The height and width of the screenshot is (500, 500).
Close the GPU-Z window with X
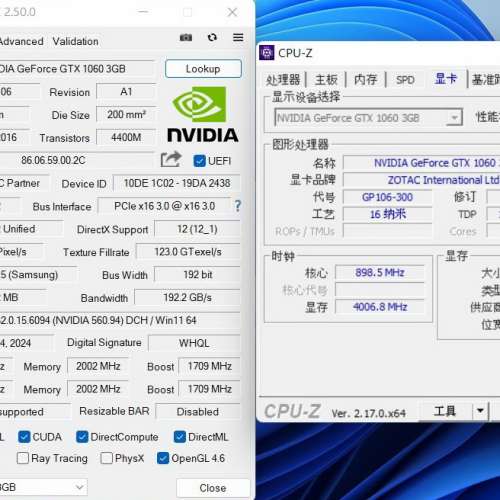coord(232,12)
